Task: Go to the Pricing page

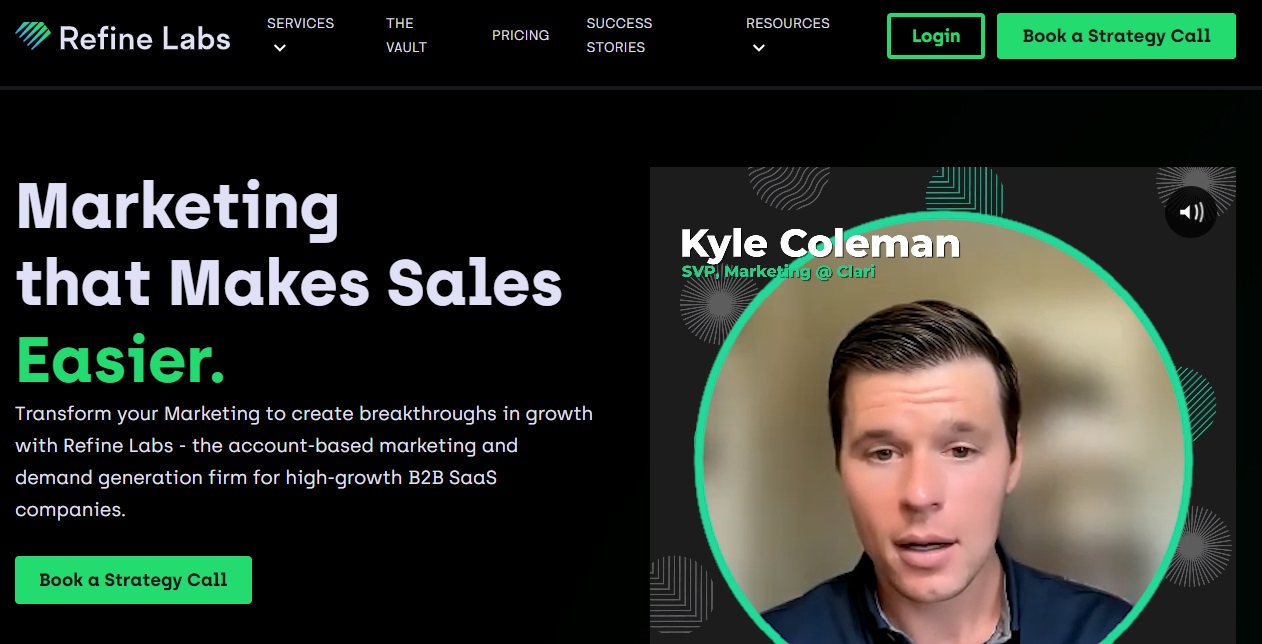Action: (x=520, y=35)
